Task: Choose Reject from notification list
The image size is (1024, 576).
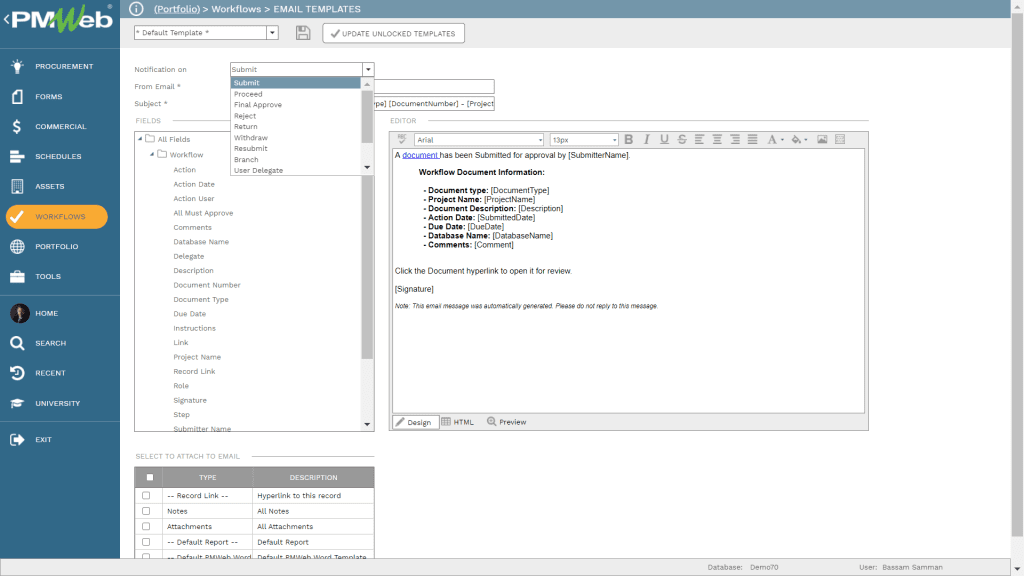Action: [245, 116]
